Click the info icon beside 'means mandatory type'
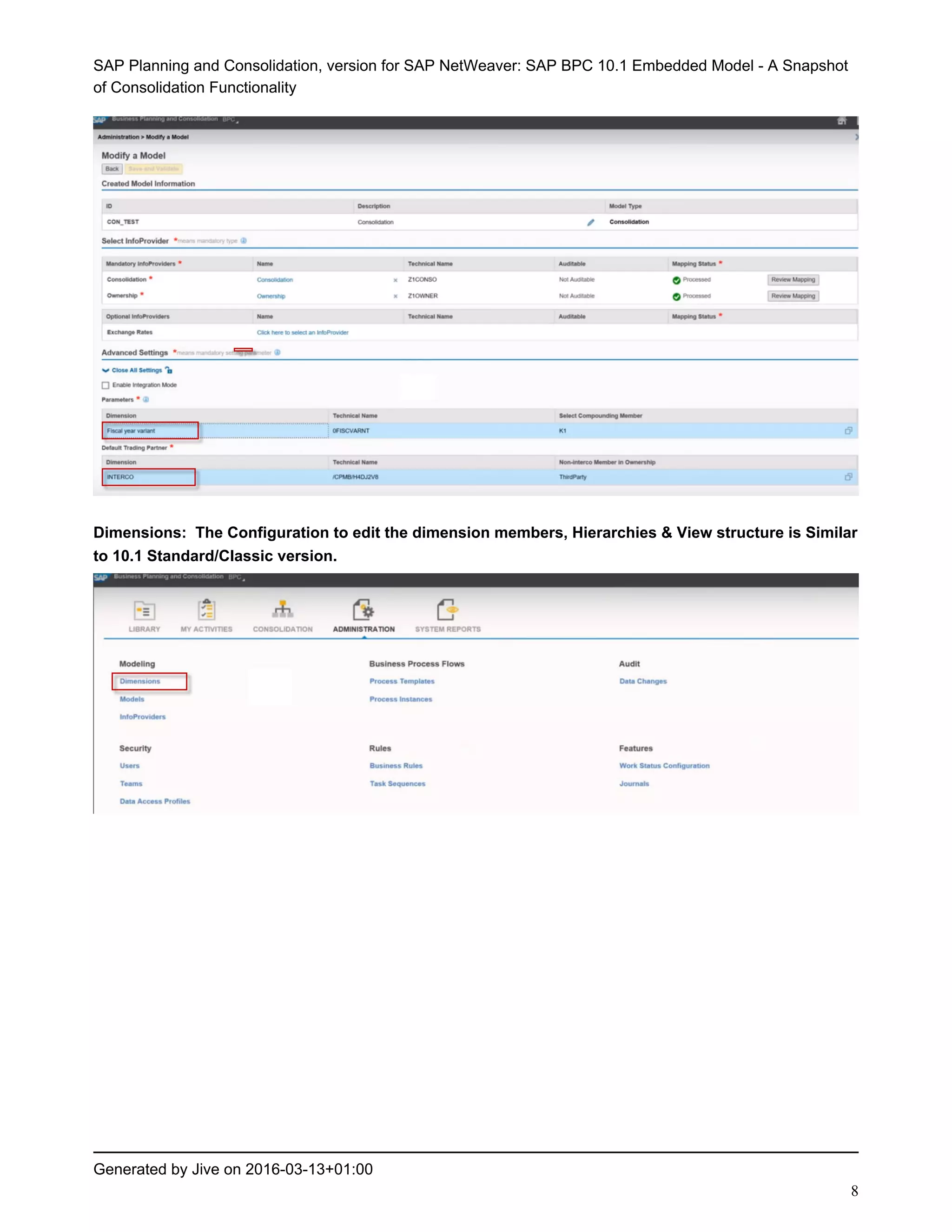 click(244, 241)
